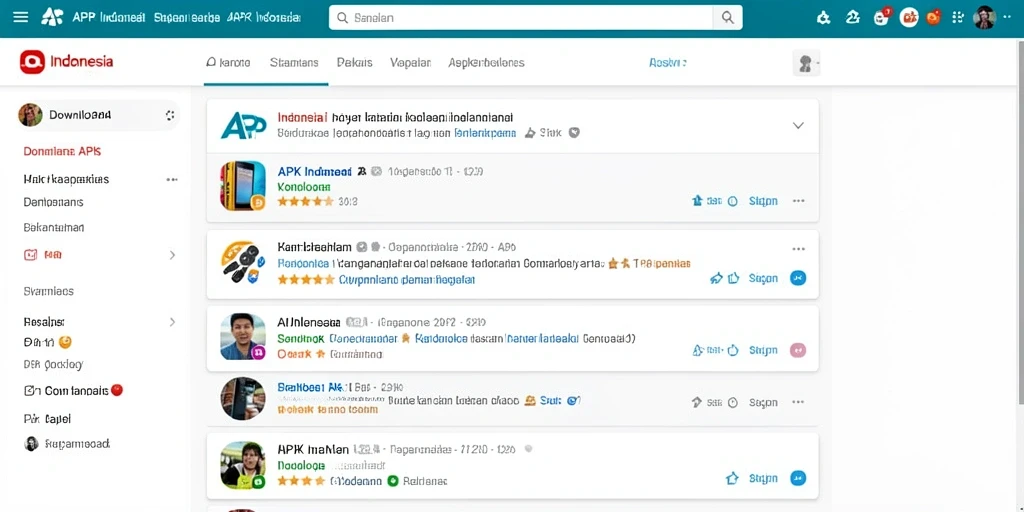Click the large APP logo in header card

coord(243,125)
